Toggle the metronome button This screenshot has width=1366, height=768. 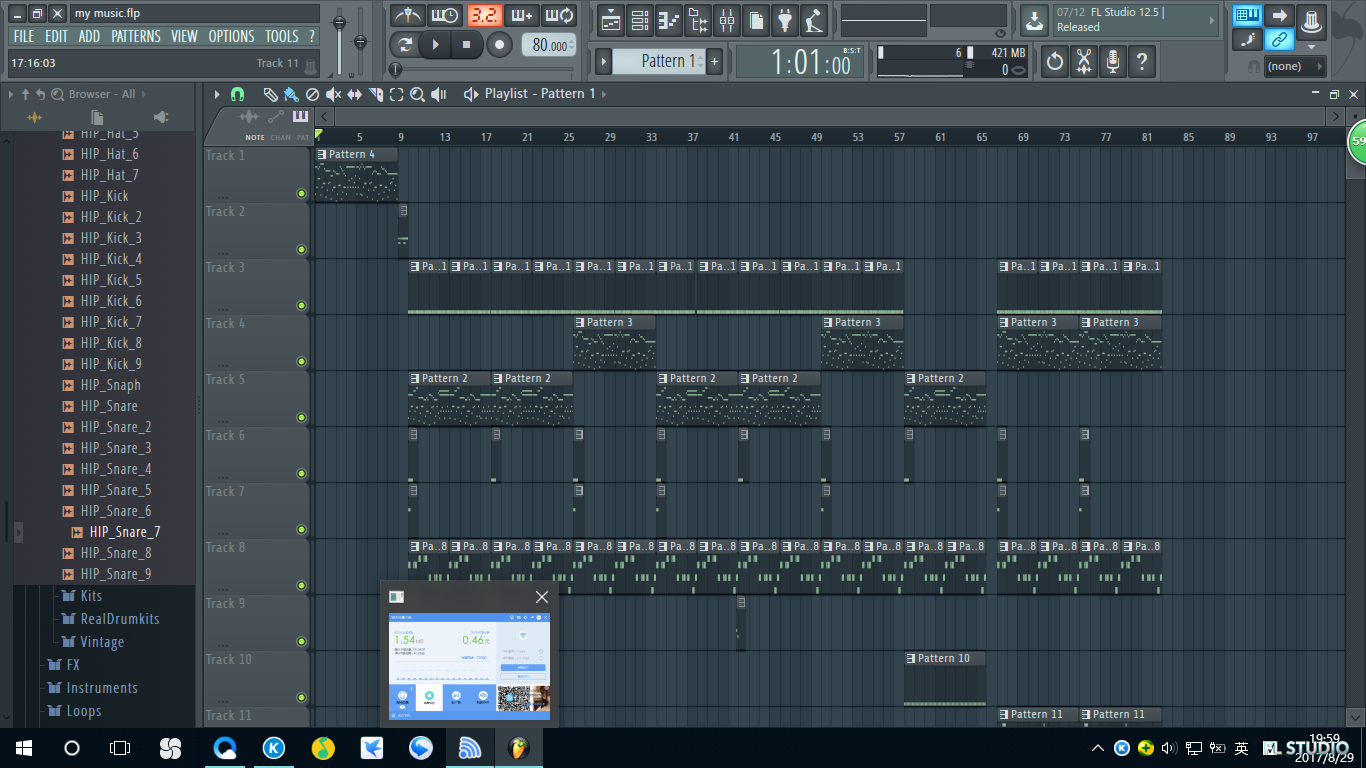pyautogui.click(x=407, y=15)
